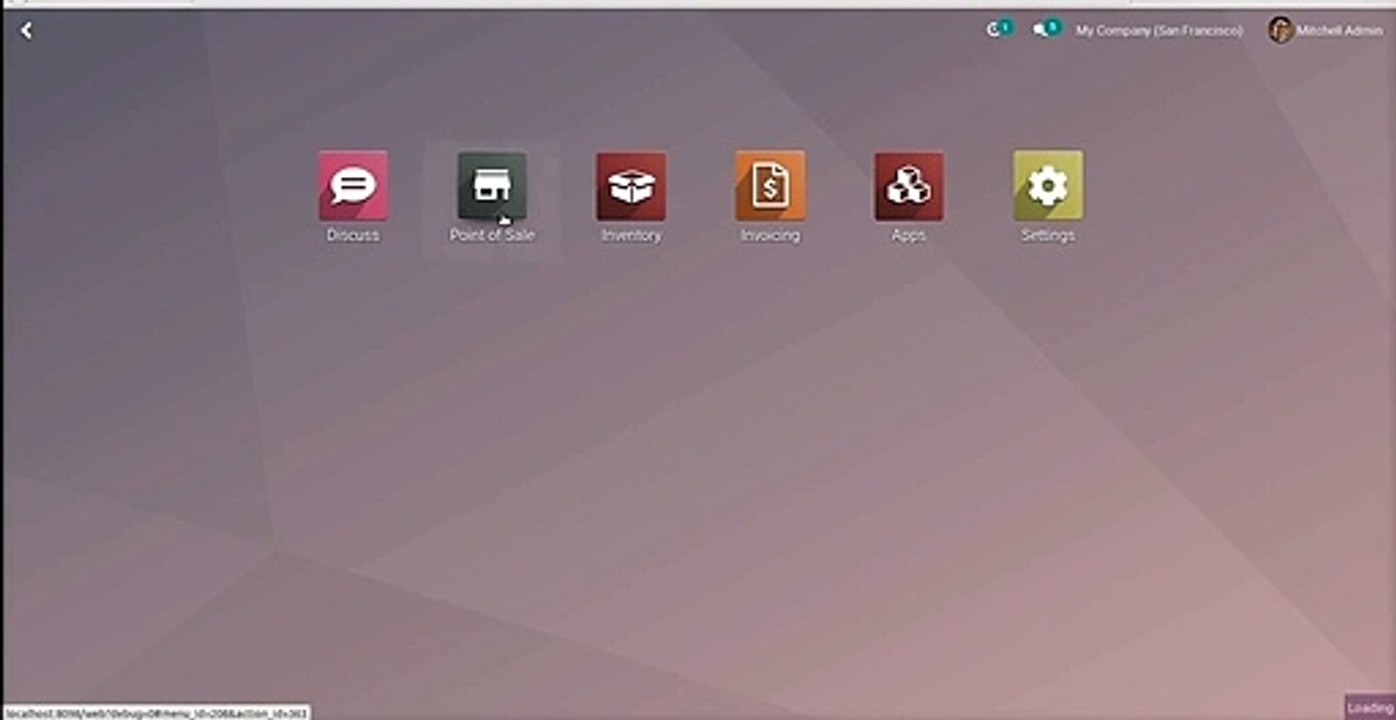Click Mitchell Admin's avatar picture

(1280, 30)
